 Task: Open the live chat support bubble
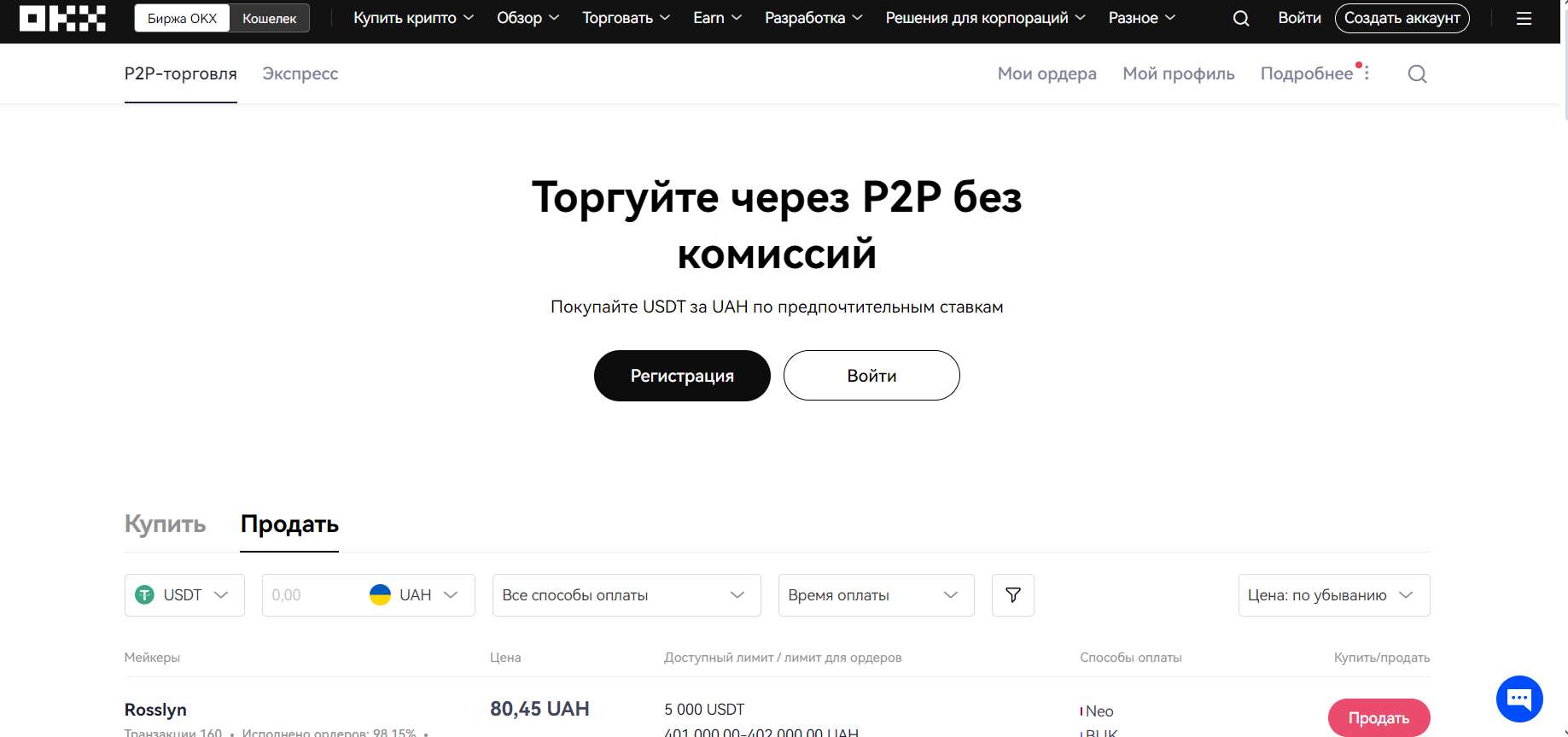(1519, 699)
